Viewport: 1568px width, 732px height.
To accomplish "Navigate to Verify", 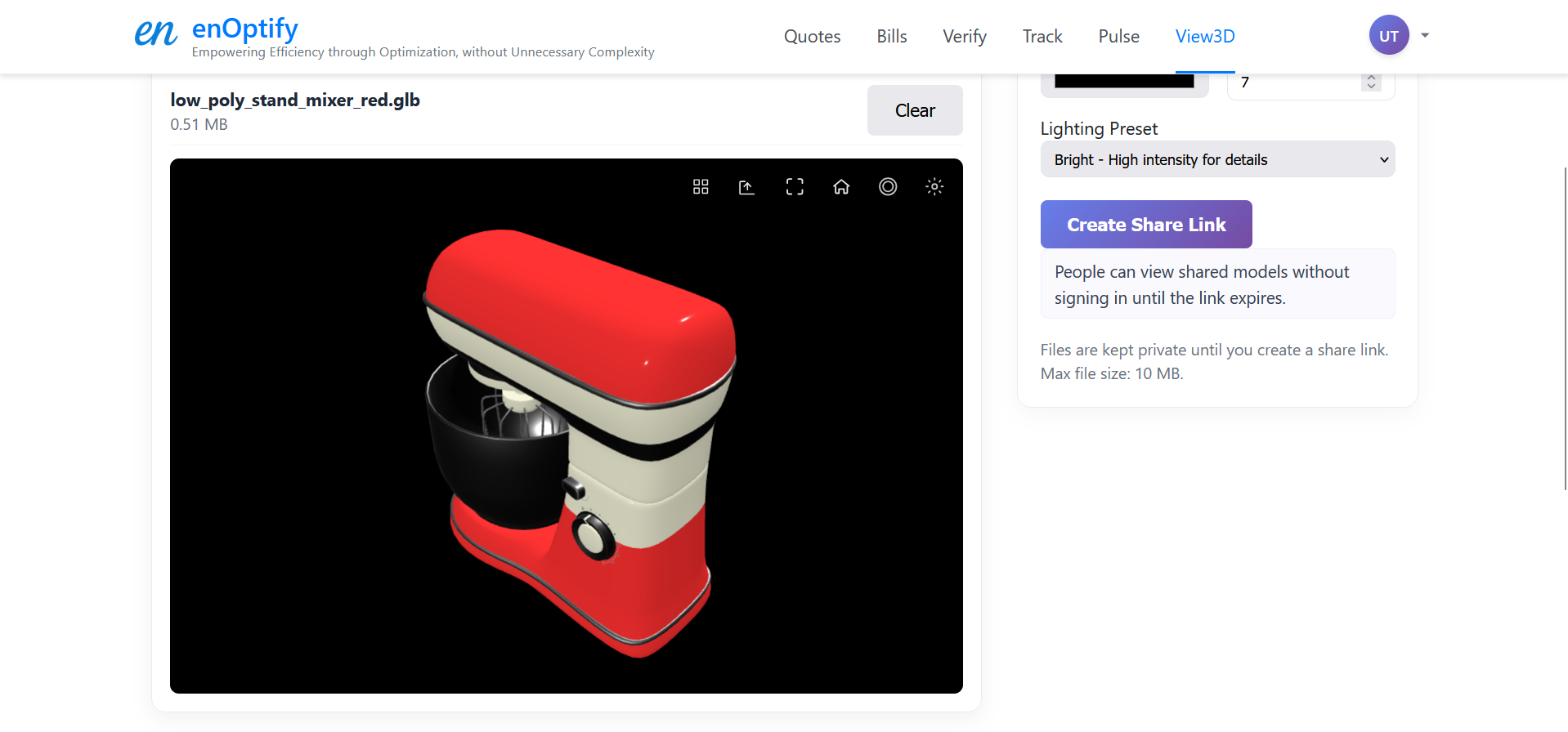I will point(965,36).
